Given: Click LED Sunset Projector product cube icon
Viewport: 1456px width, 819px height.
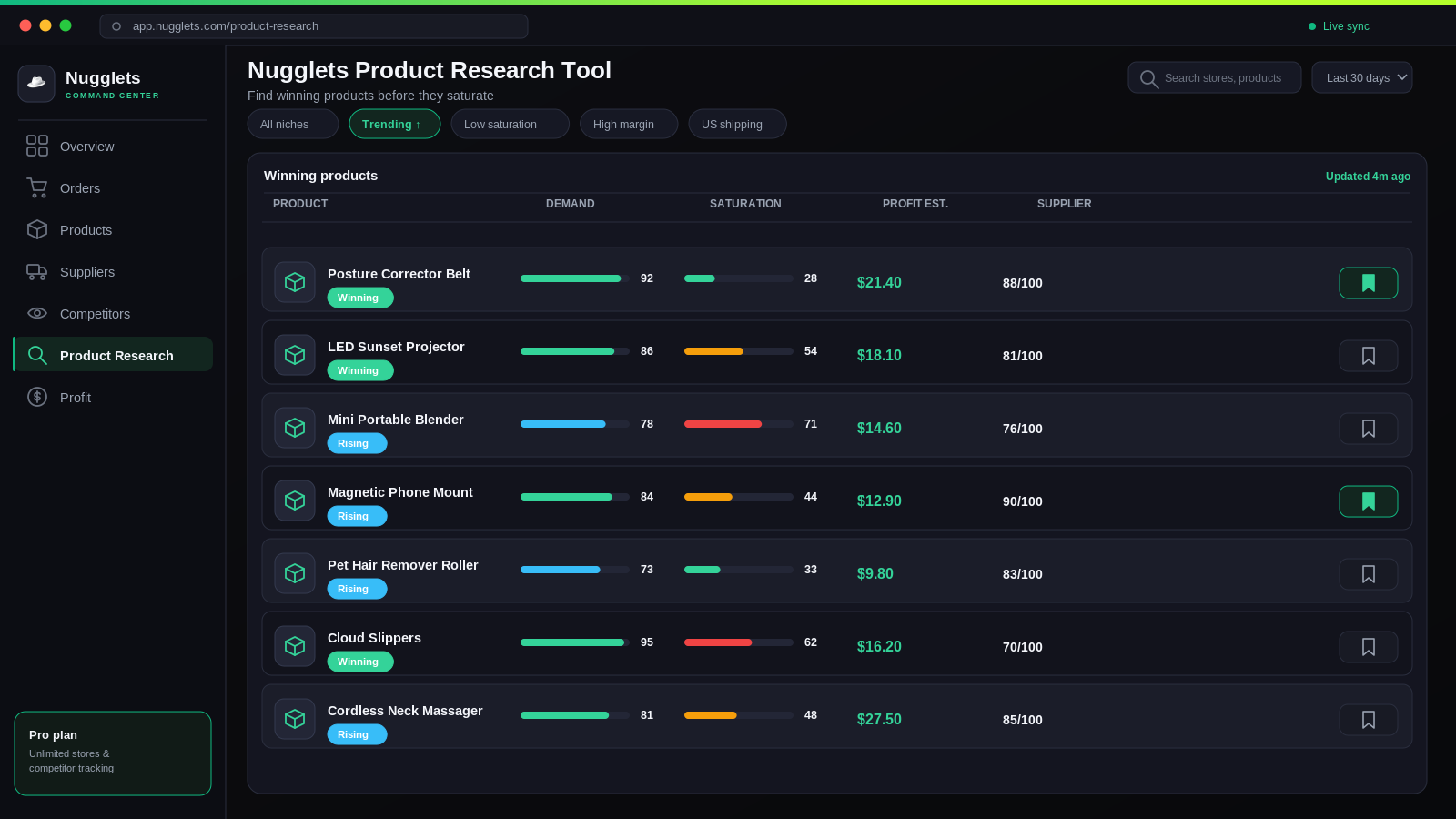Looking at the screenshot, I should click(295, 355).
